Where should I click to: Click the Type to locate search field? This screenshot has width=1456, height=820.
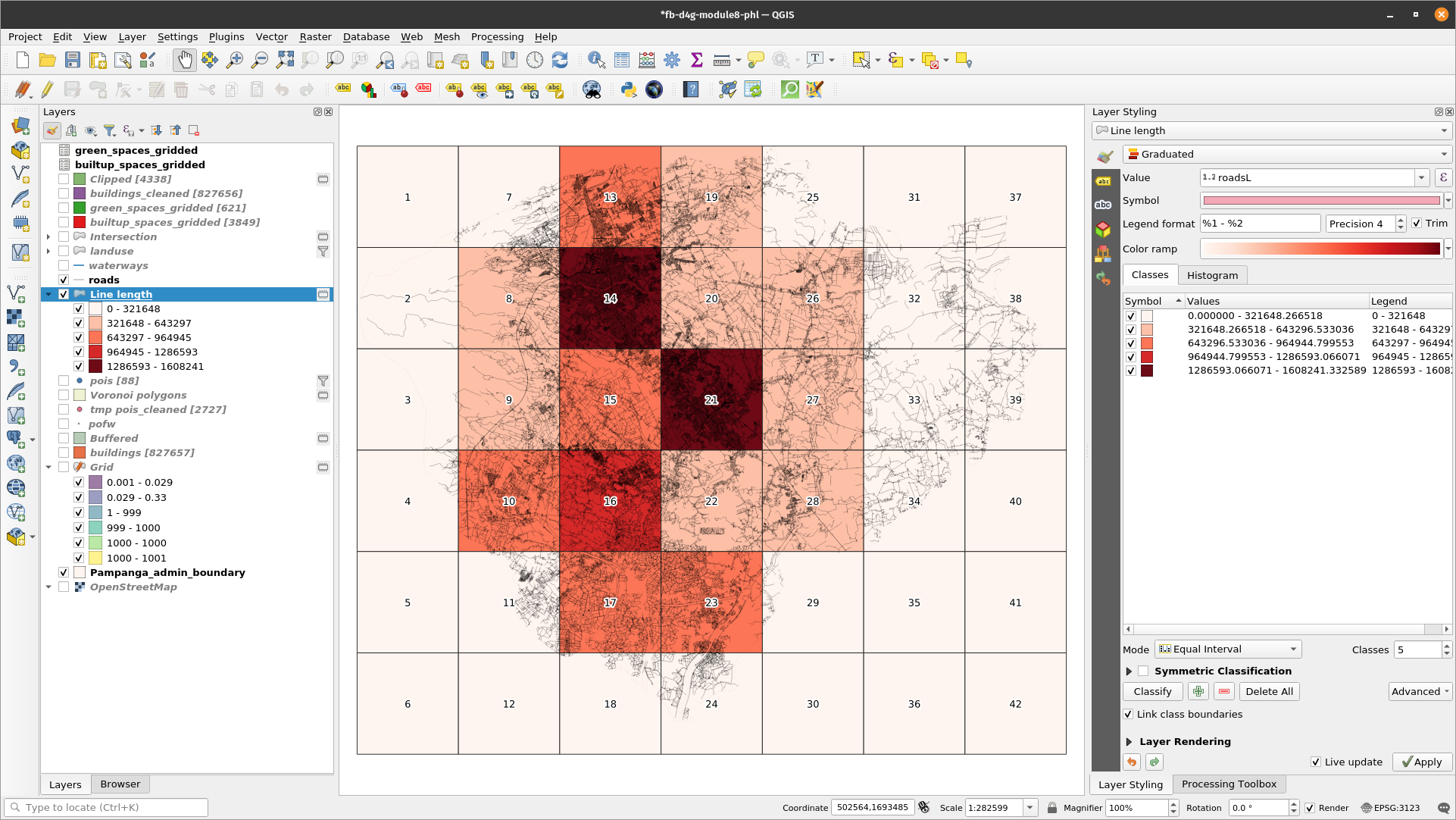click(x=106, y=807)
